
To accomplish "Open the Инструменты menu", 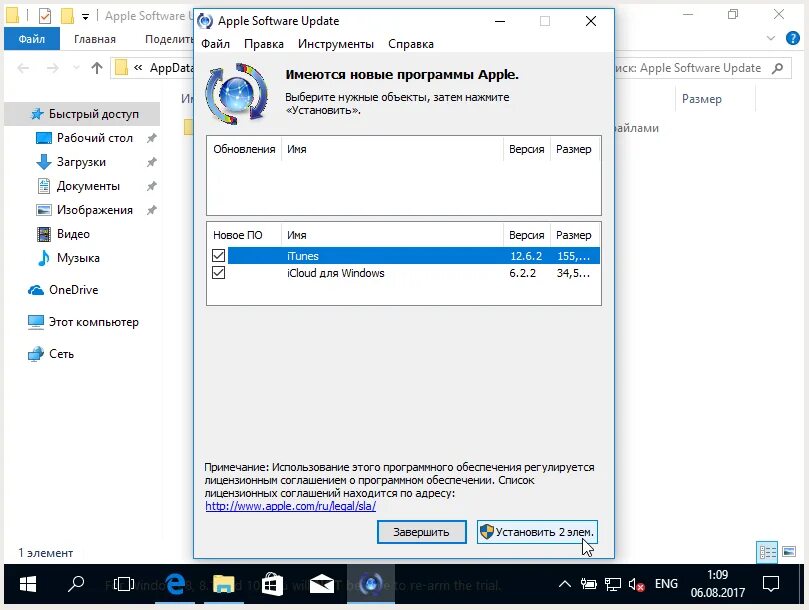I will pos(336,44).
